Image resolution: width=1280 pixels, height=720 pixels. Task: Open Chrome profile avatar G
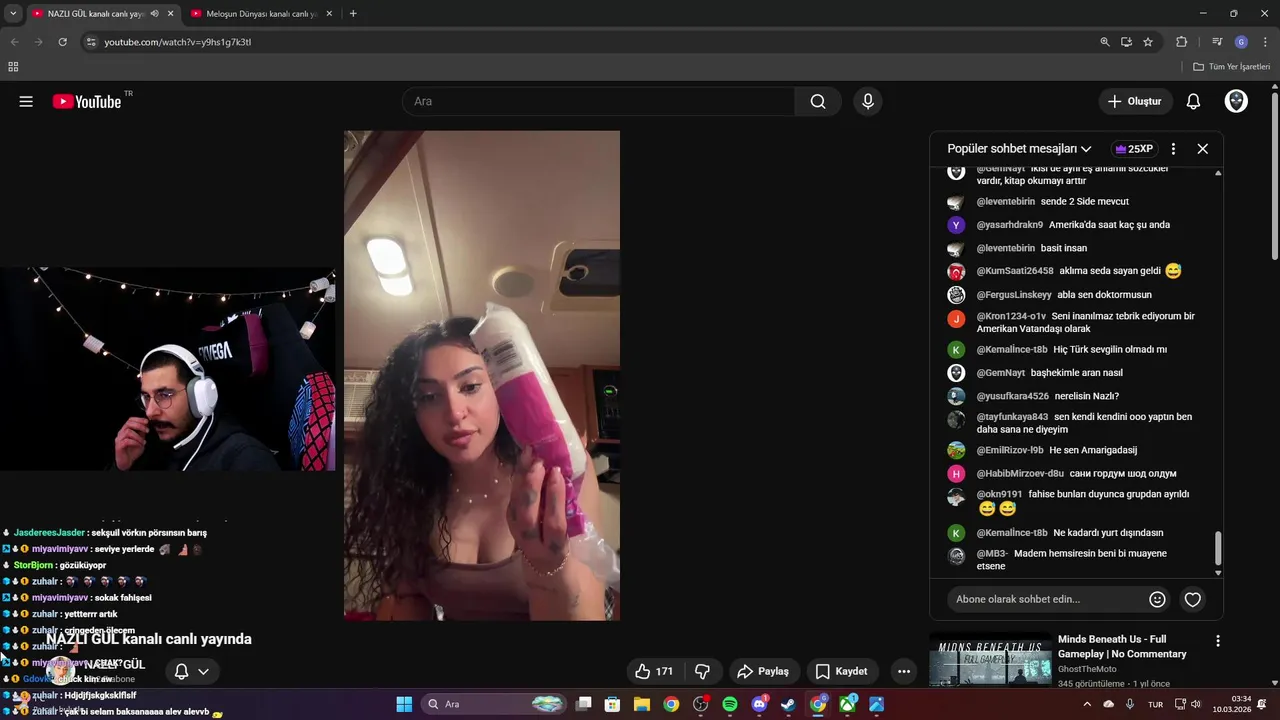[1241, 42]
